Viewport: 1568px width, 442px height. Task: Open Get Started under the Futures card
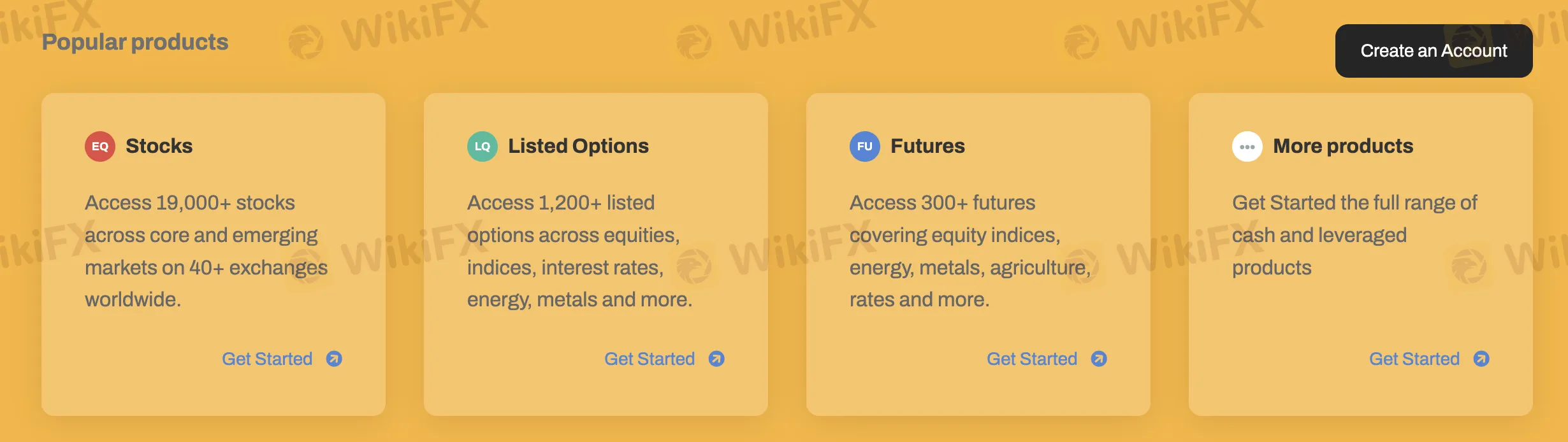click(1032, 359)
